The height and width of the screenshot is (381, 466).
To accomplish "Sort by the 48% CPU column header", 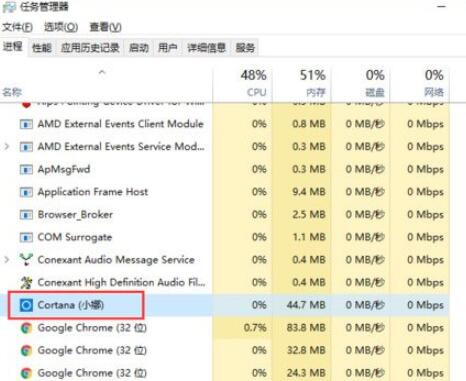I will point(242,84).
